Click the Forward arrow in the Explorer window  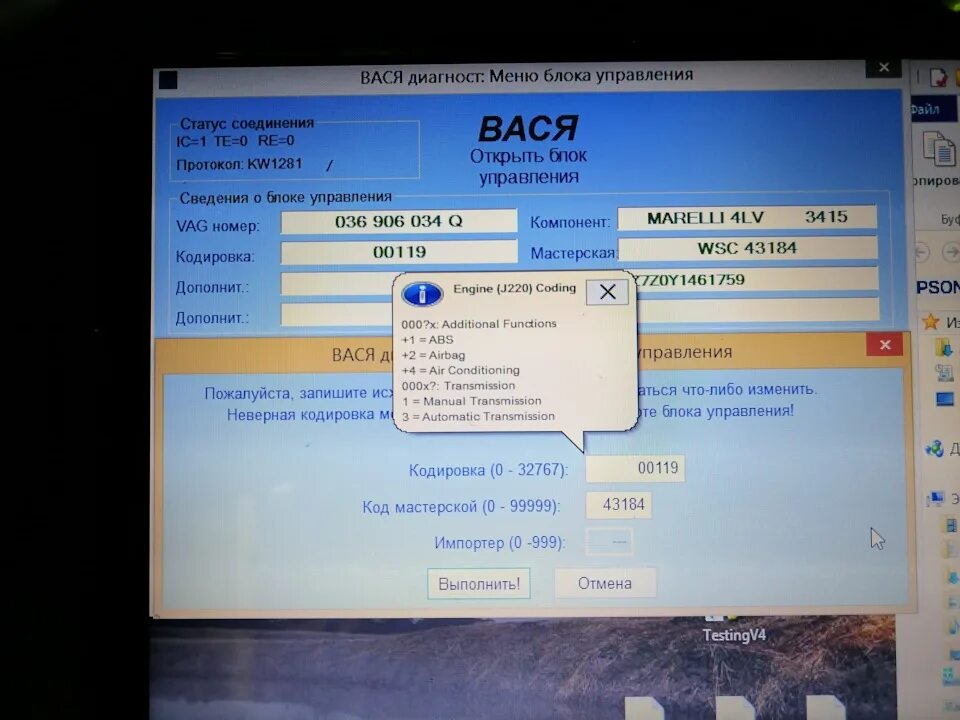951,252
